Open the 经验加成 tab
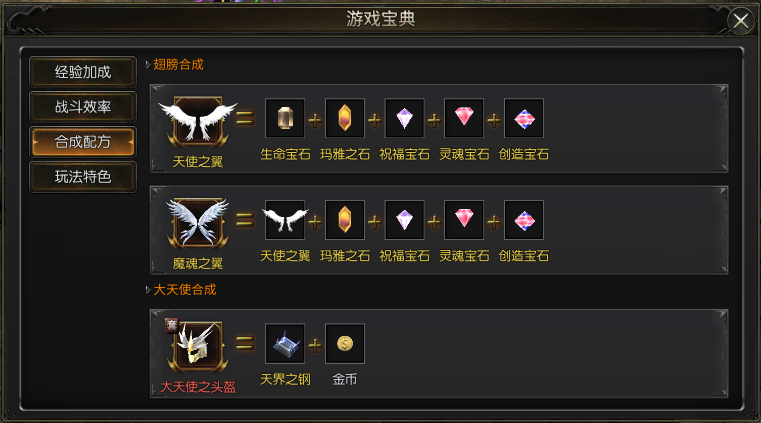Viewport: 761px width, 423px height. coord(83,72)
